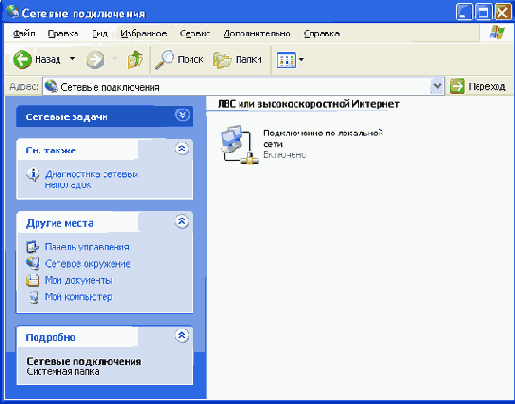Open views dropdown arrow in toolbar
The height and width of the screenshot is (404, 515).
click(301, 60)
